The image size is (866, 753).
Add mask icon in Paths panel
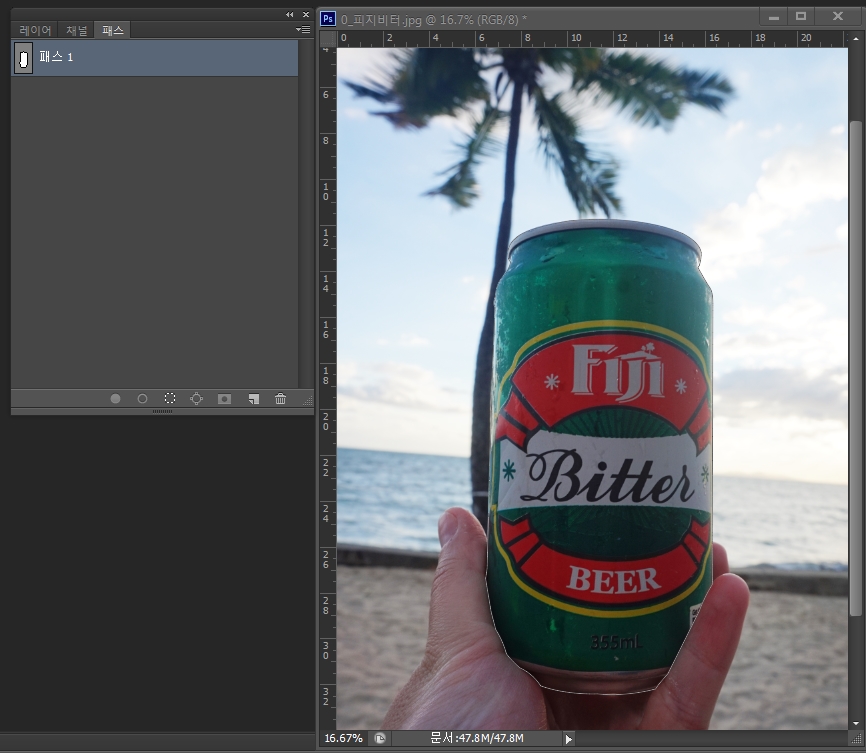click(x=224, y=398)
